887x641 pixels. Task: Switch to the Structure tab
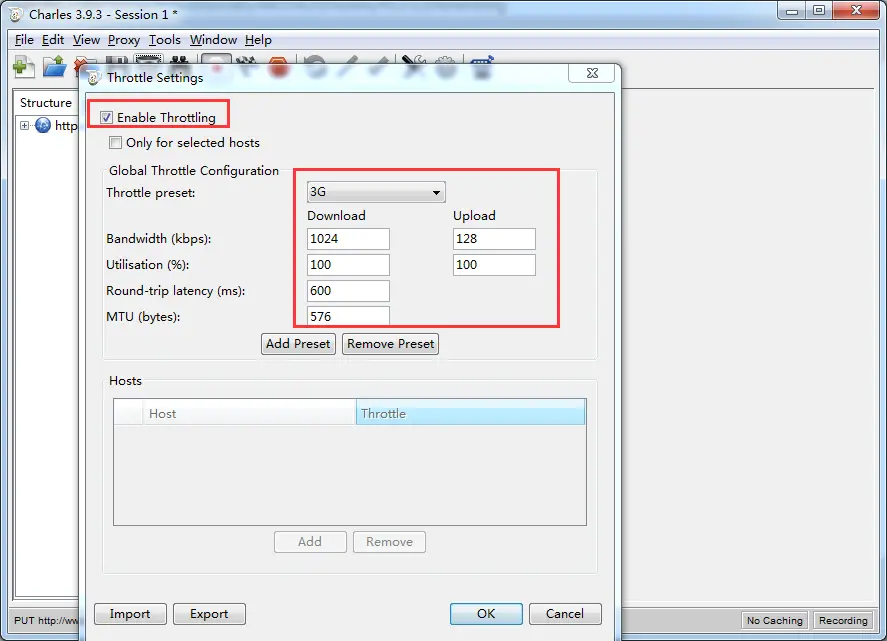pyautogui.click(x=46, y=102)
